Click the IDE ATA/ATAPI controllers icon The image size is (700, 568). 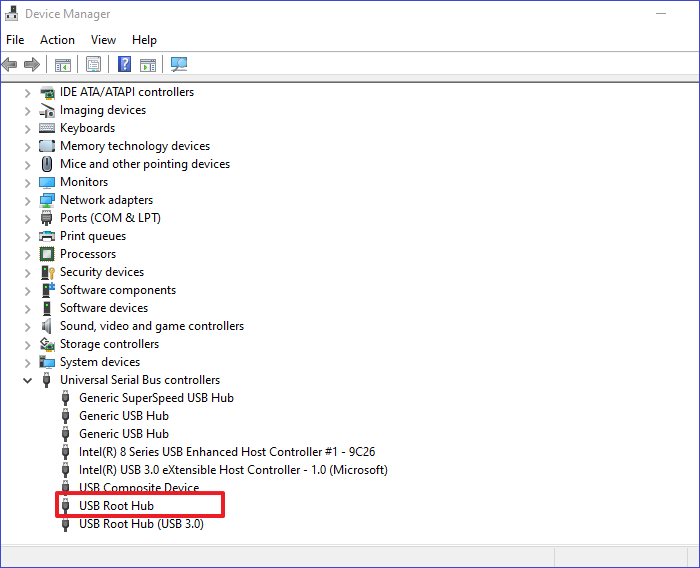[47, 92]
